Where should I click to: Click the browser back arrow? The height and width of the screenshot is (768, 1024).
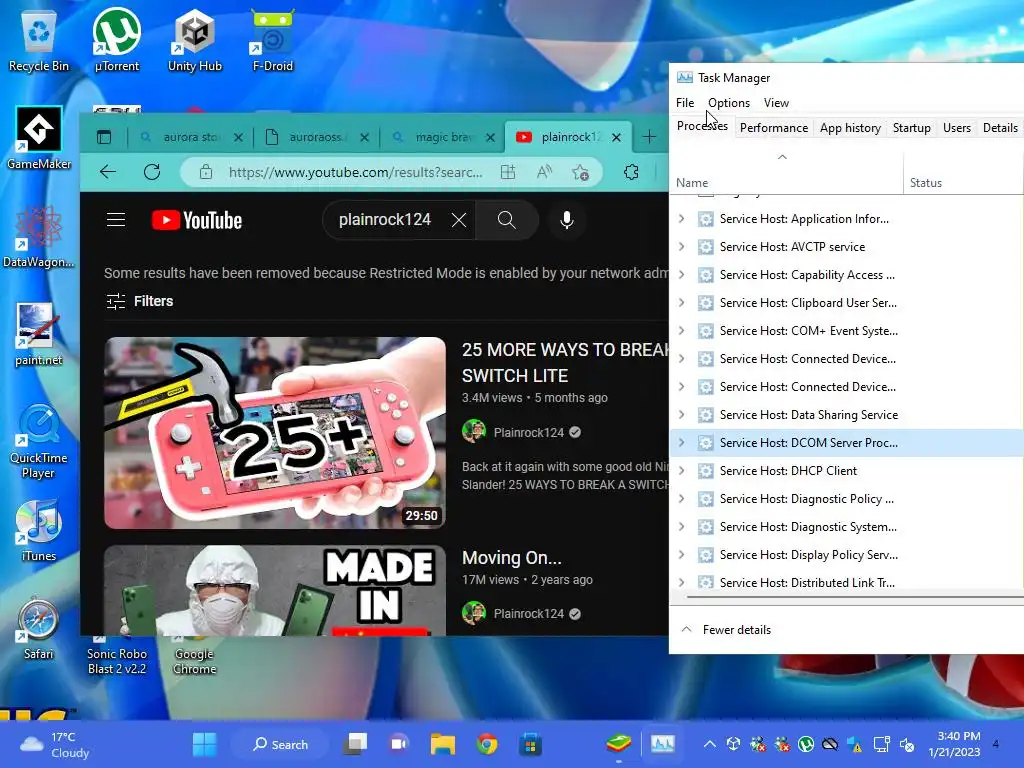(108, 172)
